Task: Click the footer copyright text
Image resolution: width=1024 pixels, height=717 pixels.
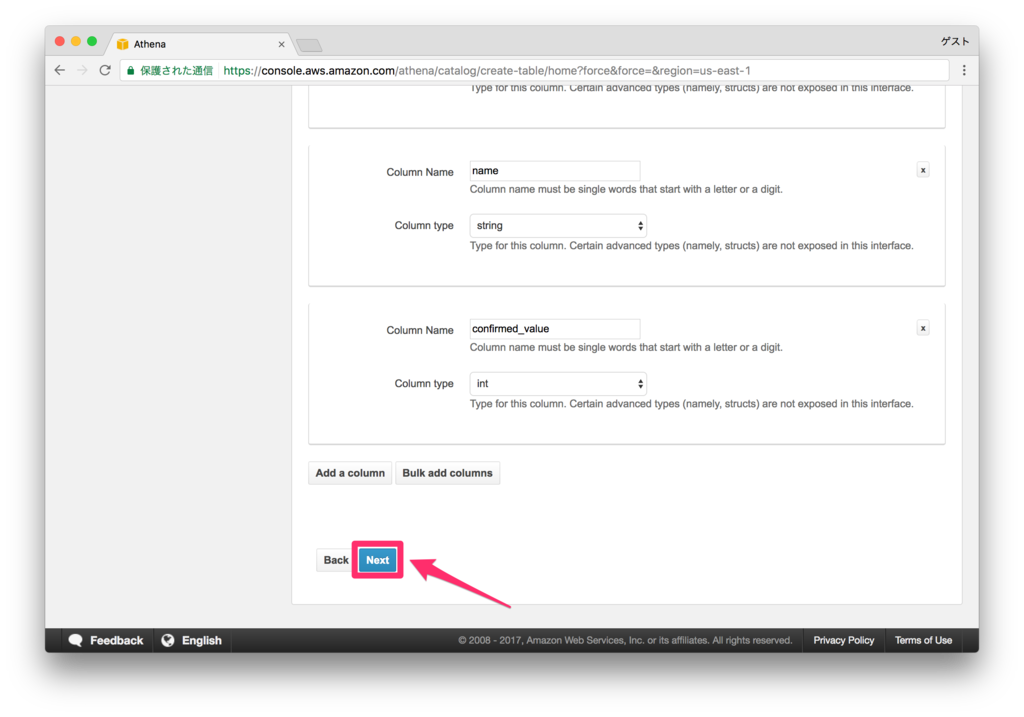Action: (x=625, y=641)
